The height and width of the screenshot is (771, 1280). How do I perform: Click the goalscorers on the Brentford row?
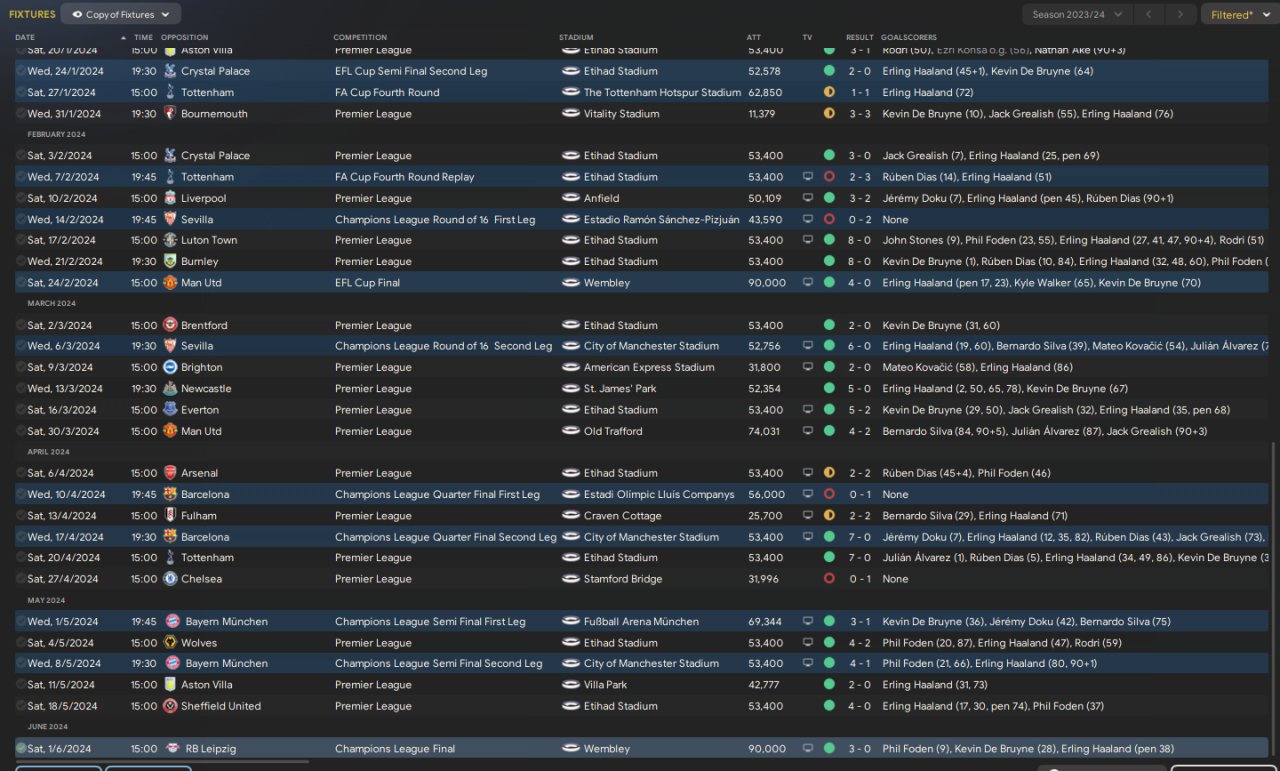click(942, 325)
